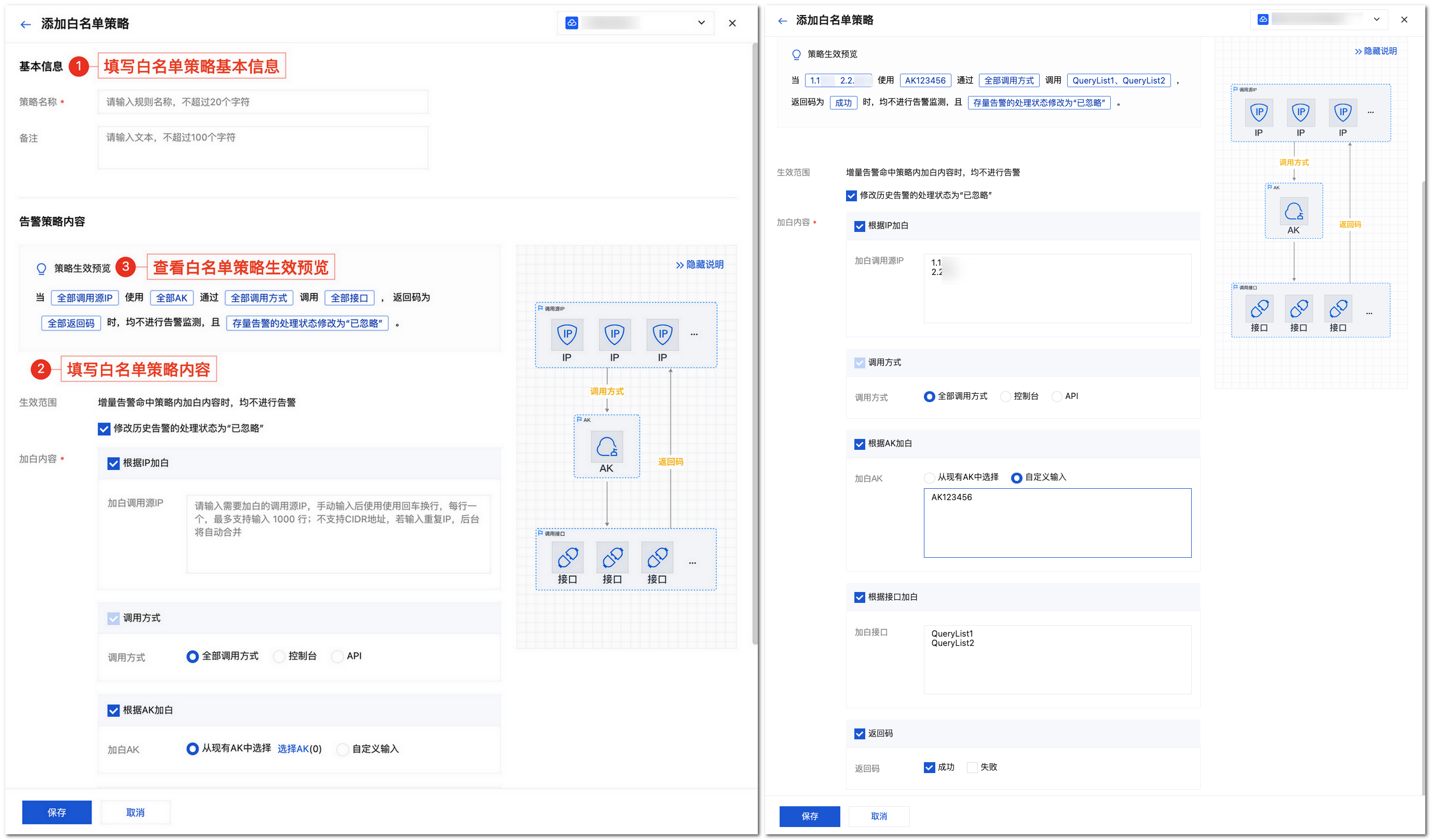The width and height of the screenshot is (1431, 840).
Task: Click first 接口 link icon in right diagram
Action: coord(1260,309)
